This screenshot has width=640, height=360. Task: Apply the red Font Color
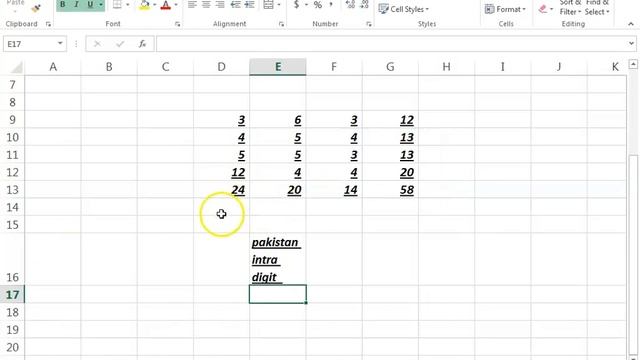tap(166, 5)
